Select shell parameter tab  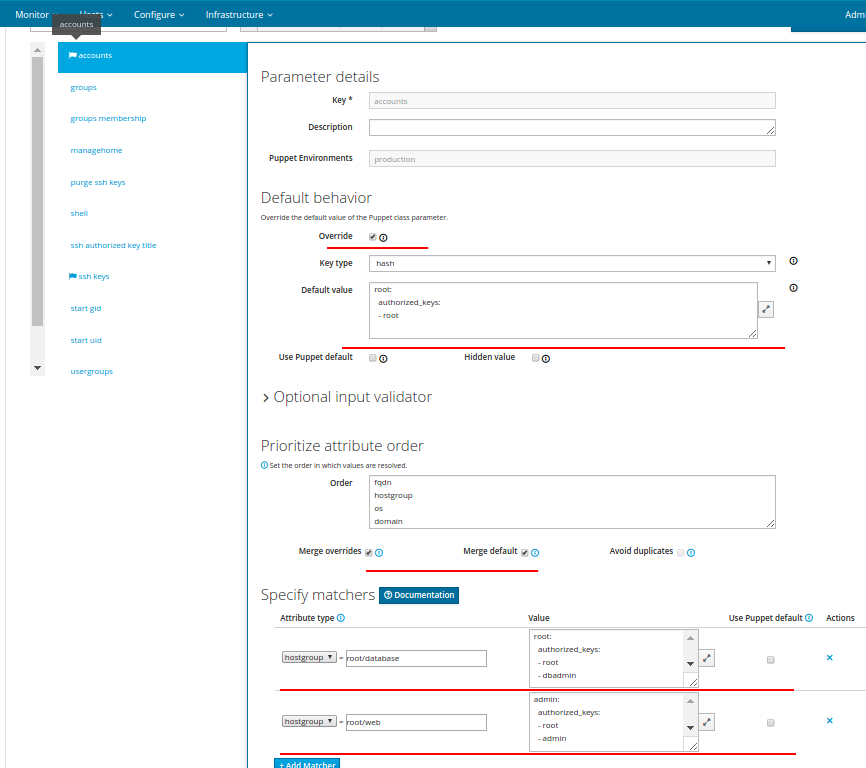click(x=79, y=213)
